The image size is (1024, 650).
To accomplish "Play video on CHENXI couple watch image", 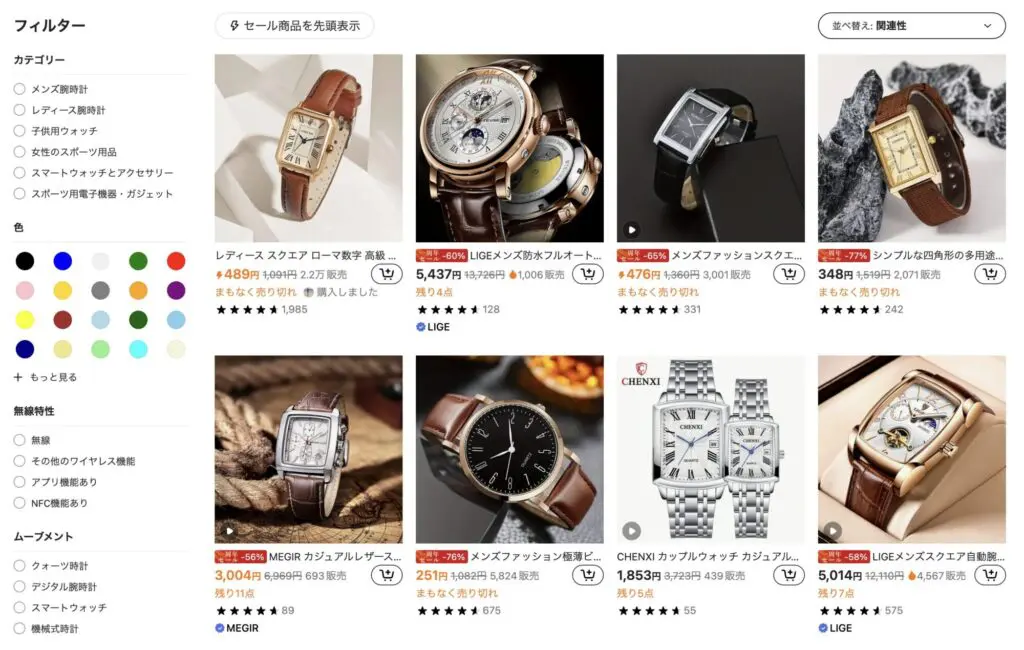I will click(x=632, y=530).
